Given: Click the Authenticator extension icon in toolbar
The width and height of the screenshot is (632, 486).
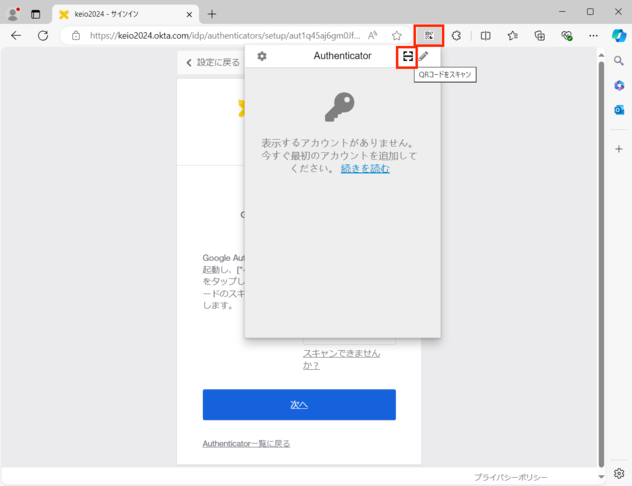Looking at the screenshot, I should [429, 35].
